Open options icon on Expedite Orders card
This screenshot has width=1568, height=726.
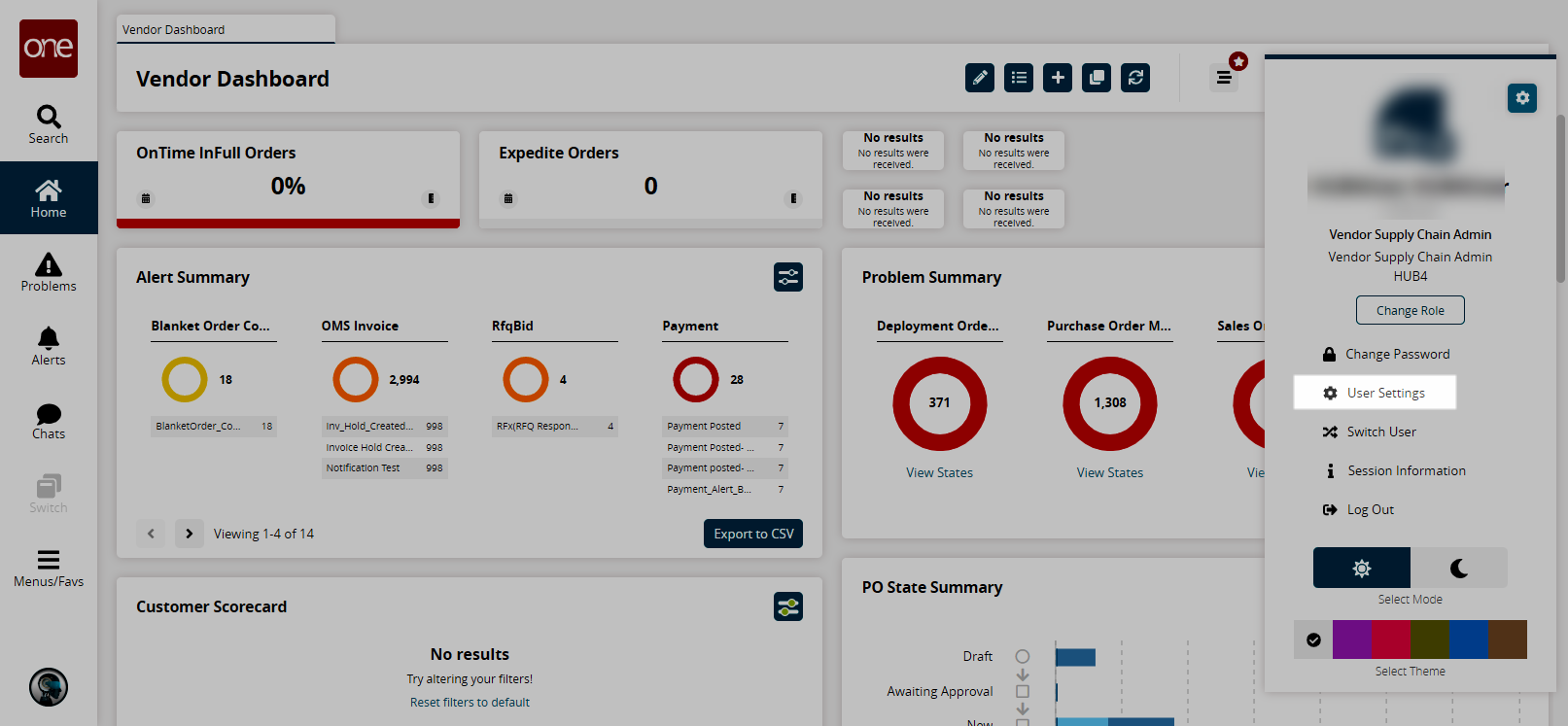coord(793,198)
